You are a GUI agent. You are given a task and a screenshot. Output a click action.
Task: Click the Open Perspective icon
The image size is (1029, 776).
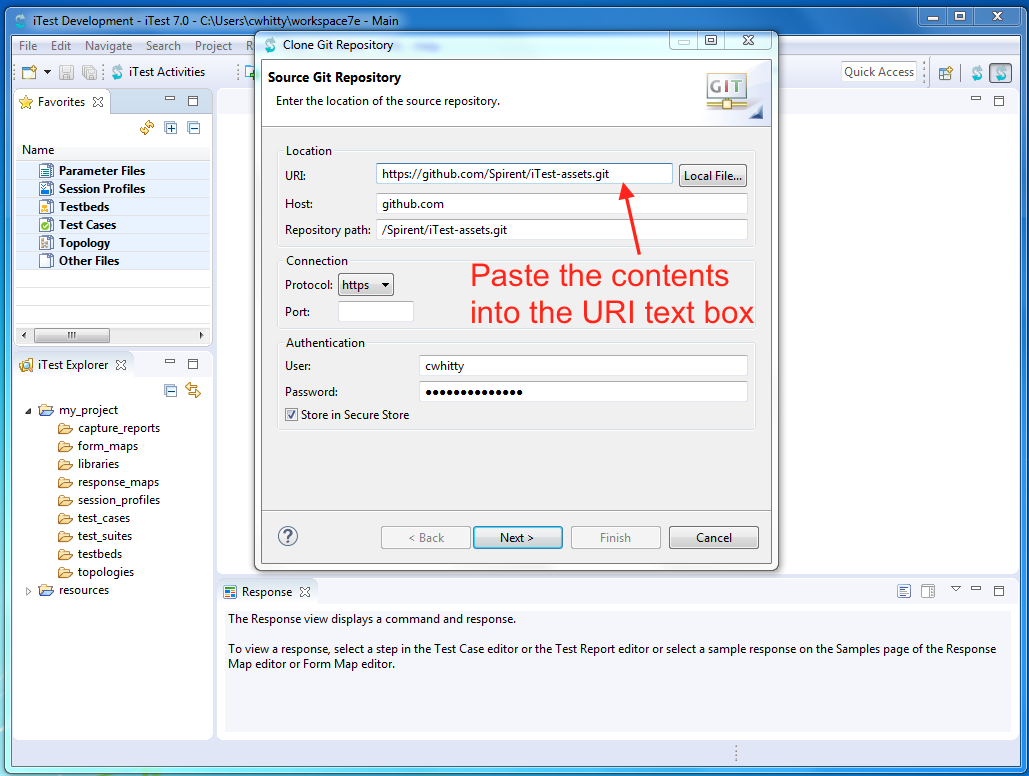[x=946, y=73]
